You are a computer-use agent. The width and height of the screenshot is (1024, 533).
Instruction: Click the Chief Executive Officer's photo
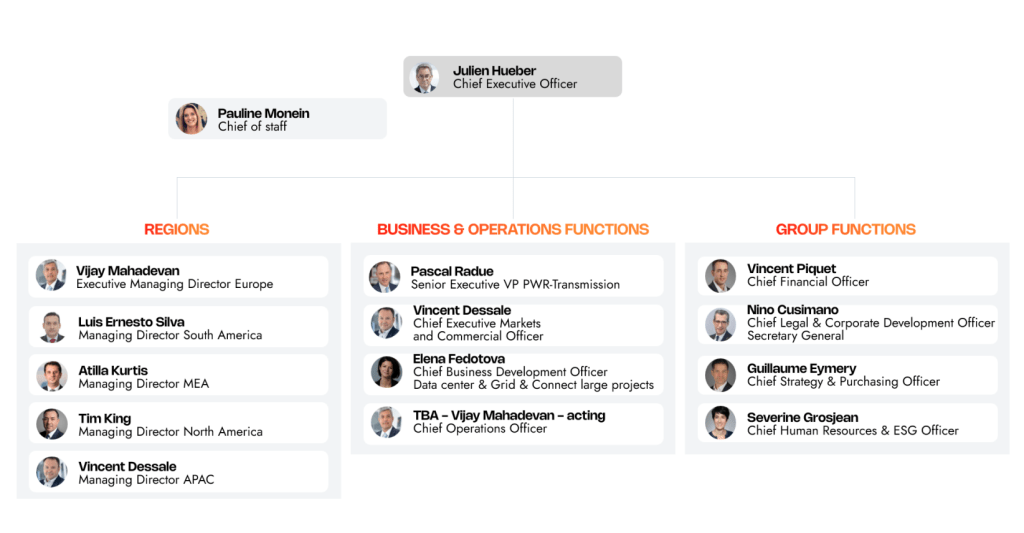click(x=425, y=77)
